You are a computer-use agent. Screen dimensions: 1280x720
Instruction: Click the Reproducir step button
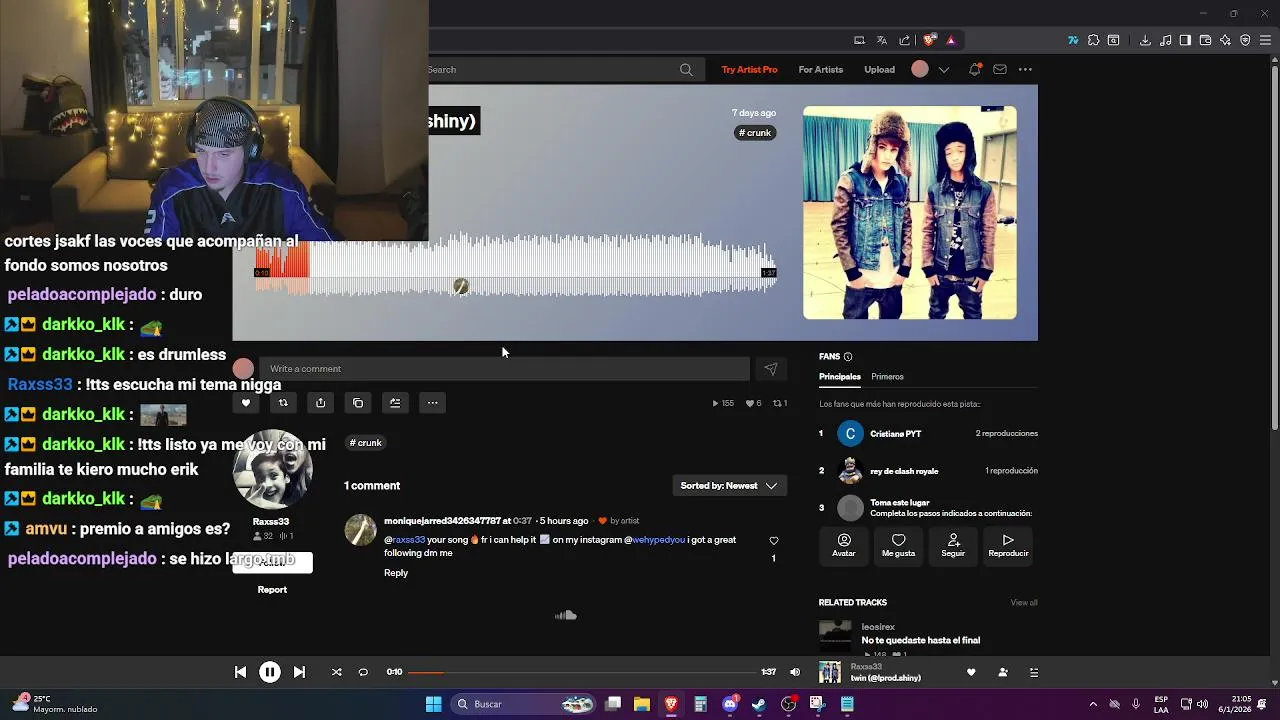click(x=1008, y=545)
